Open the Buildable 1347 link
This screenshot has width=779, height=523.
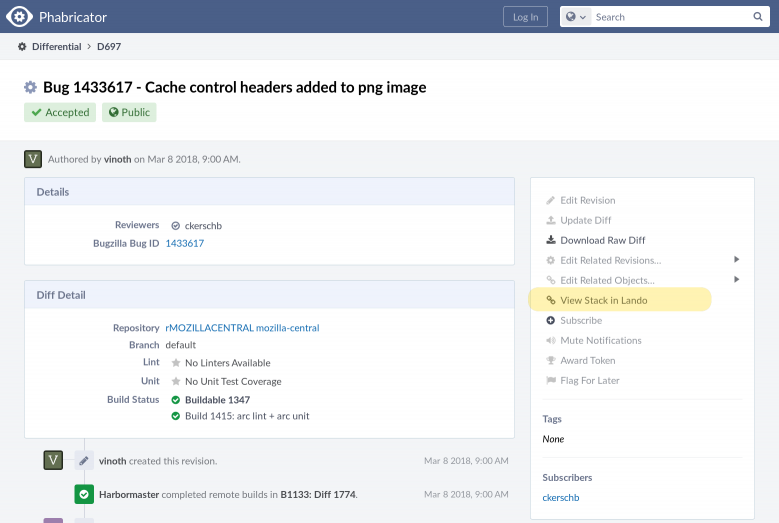217,400
